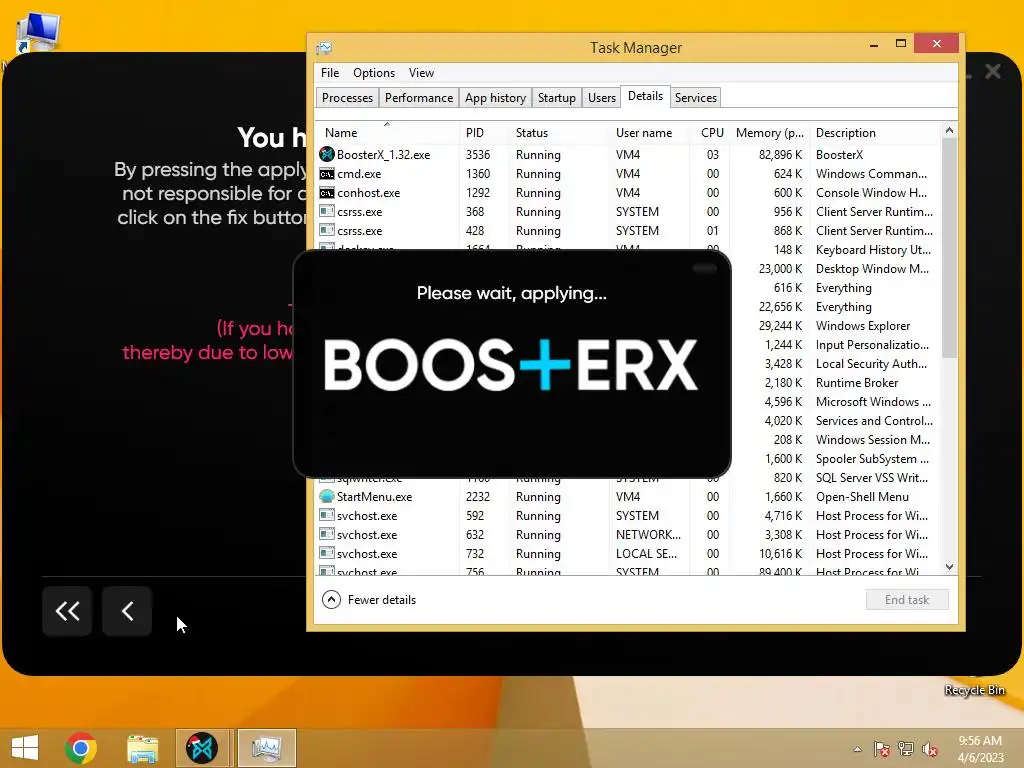Select the 82,896 K memory cell
The width and height of the screenshot is (1024, 768).
780,155
